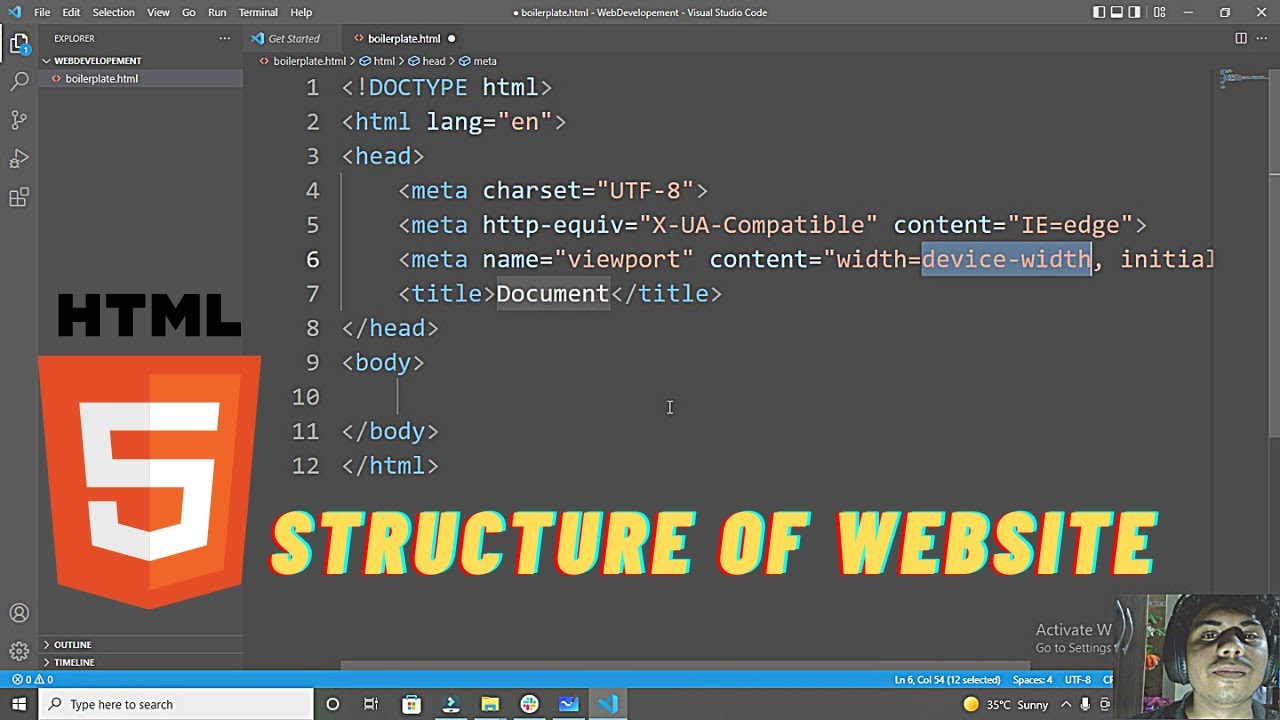The width and height of the screenshot is (1280, 720).
Task: Change encoding via UTF-8 status item
Action: [x=1078, y=680]
